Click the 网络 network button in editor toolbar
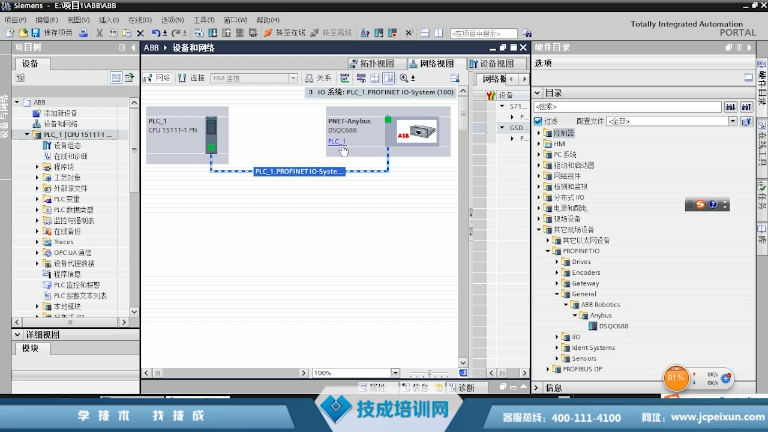The height and width of the screenshot is (432, 768). (x=158, y=77)
